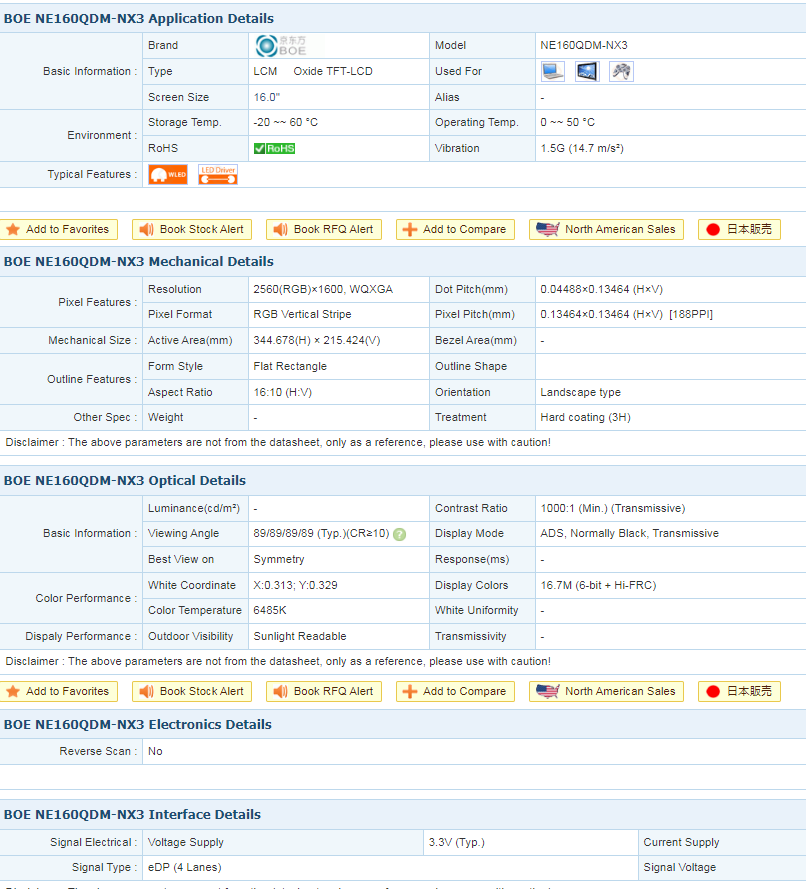Image resolution: width=806 pixels, height=889 pixels.
Task: Click resolution value '2560(RGB)×1600, WQXGA'
Action: click(323, 290)
